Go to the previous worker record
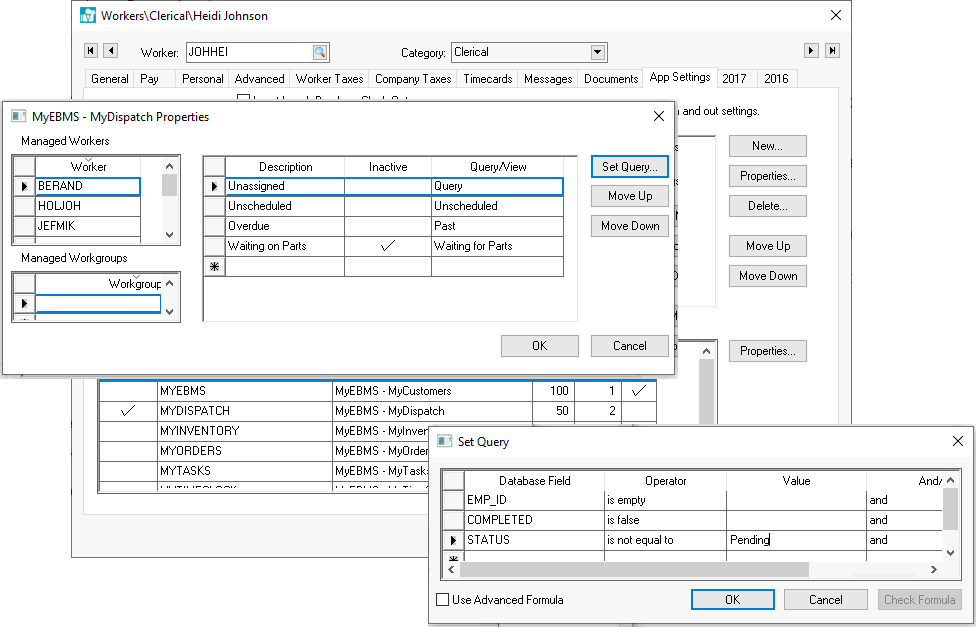 111,51
